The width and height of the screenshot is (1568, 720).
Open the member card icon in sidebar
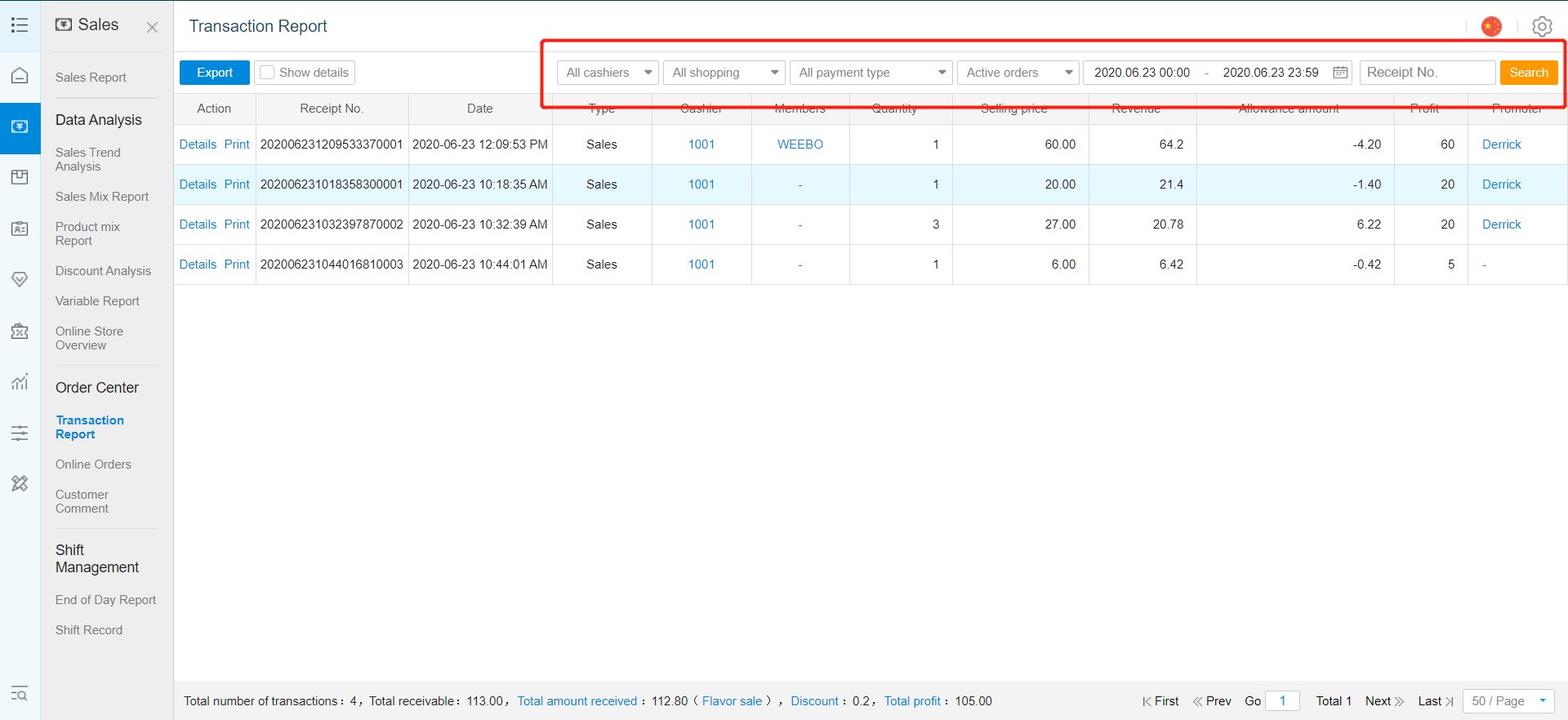click(20, 229)
